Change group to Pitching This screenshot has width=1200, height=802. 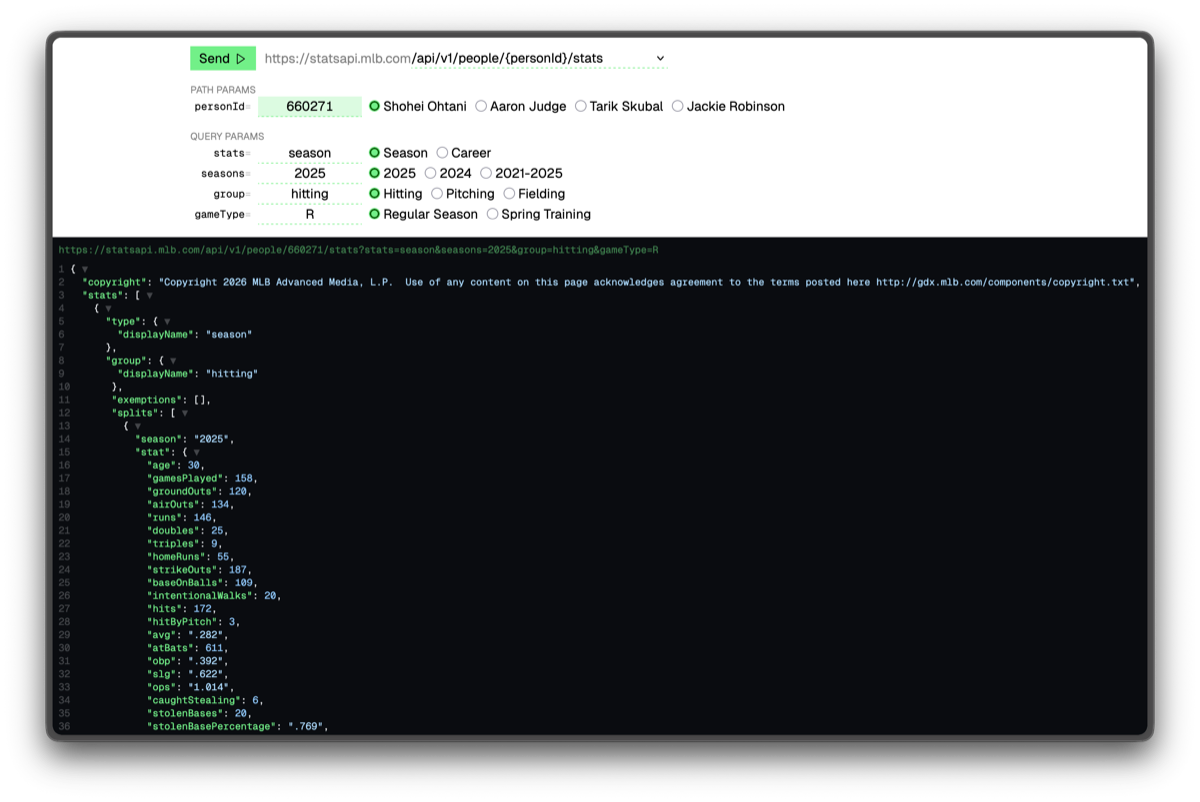tap(438, 193)
